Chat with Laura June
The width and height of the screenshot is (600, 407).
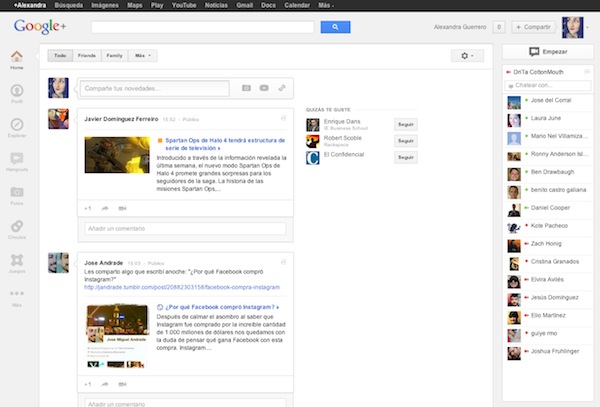point(548,120)
